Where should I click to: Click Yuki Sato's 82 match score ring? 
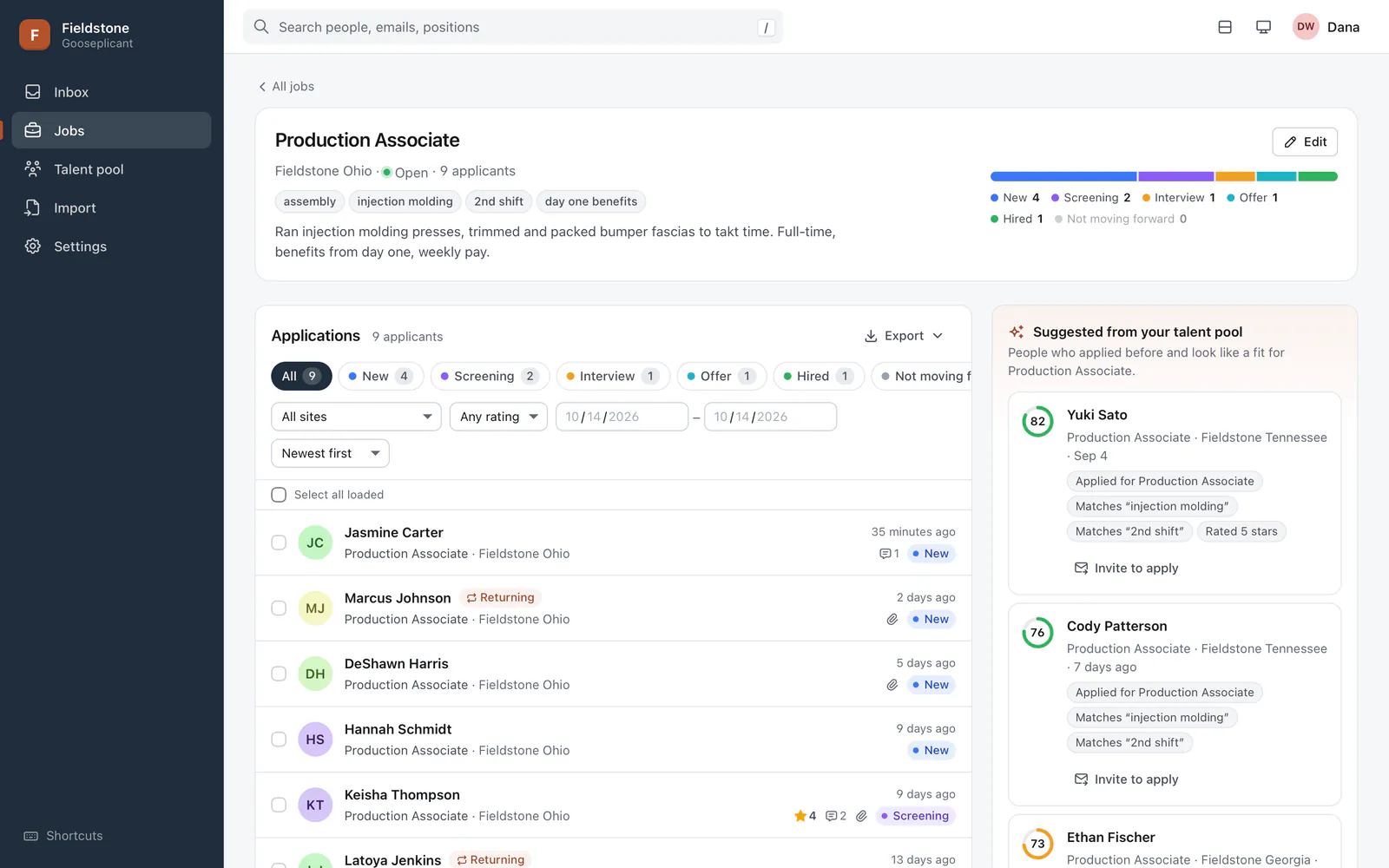(1037, 422)
